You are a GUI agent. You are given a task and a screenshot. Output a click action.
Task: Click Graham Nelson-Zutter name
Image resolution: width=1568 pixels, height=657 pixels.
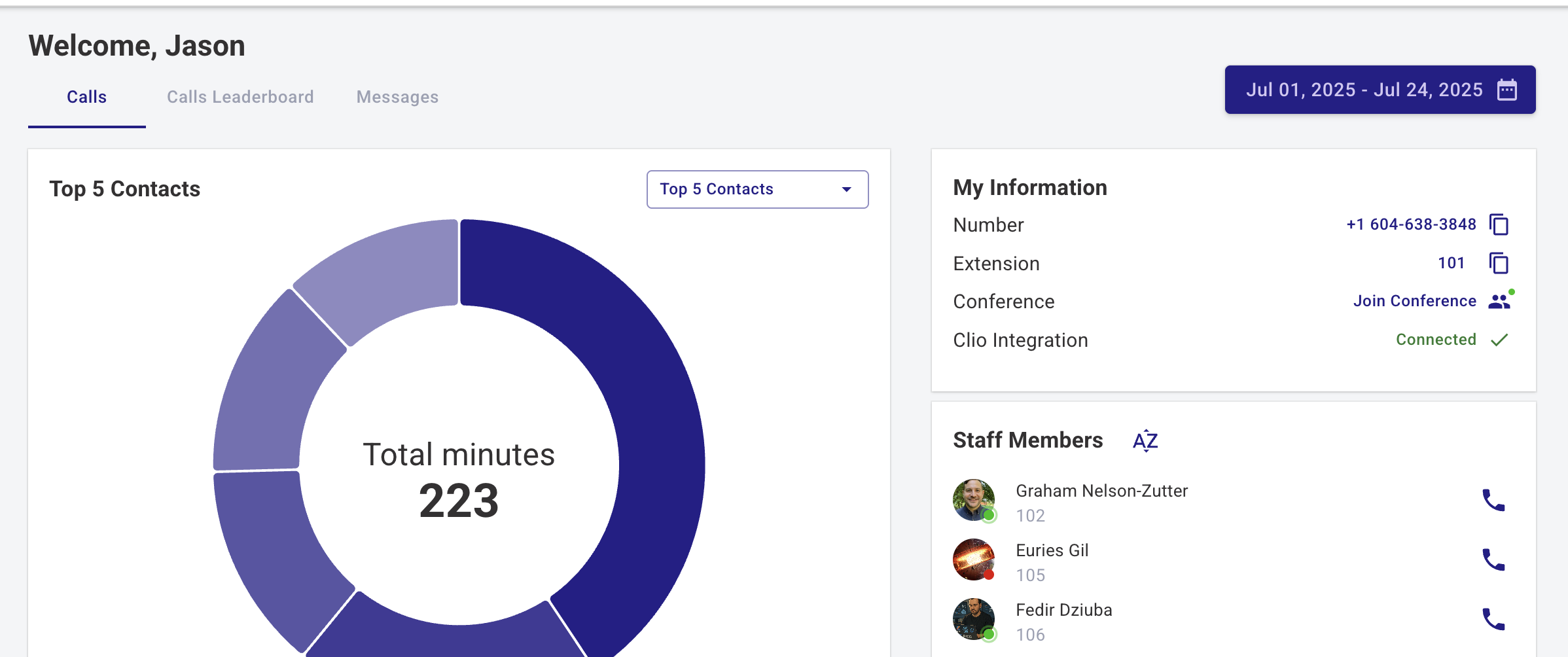coord(1101,491)
